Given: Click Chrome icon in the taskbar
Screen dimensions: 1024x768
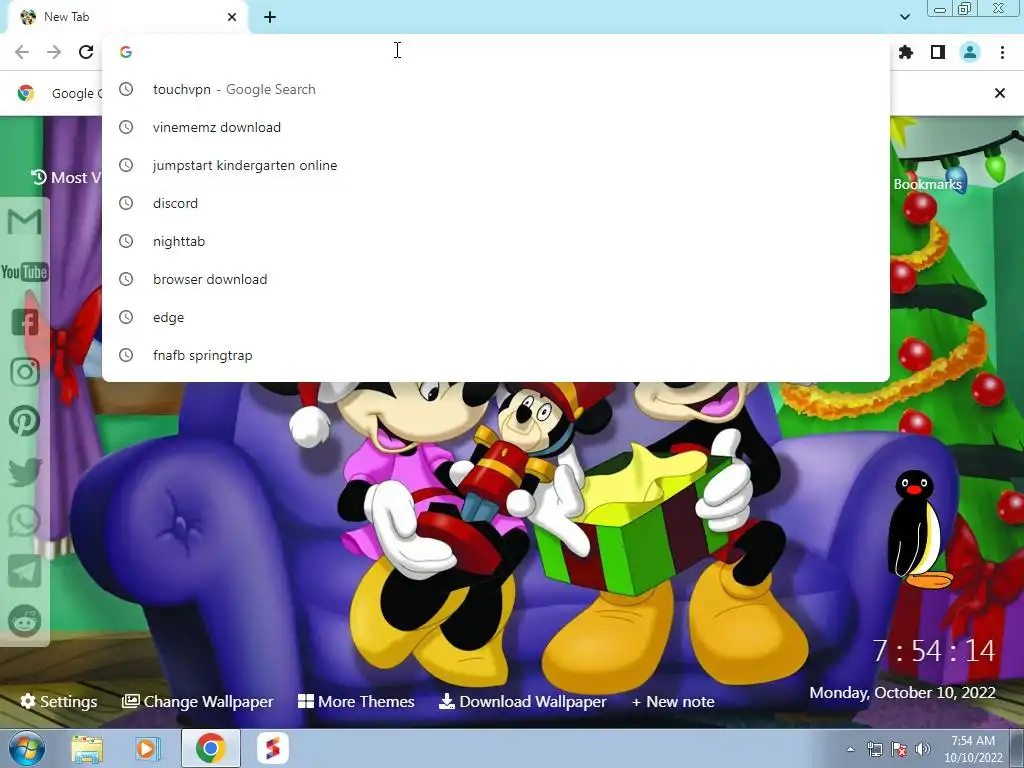Looking at the screenshot, I should 210,748.
